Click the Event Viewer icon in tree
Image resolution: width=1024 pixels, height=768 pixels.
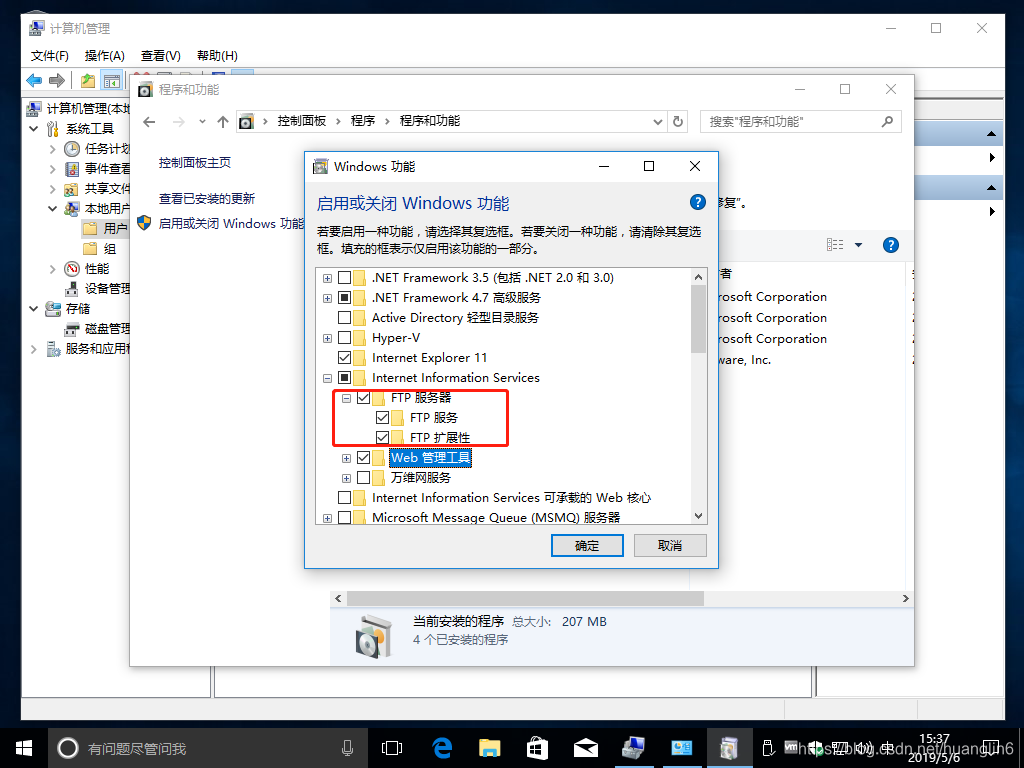coord(72,169)
